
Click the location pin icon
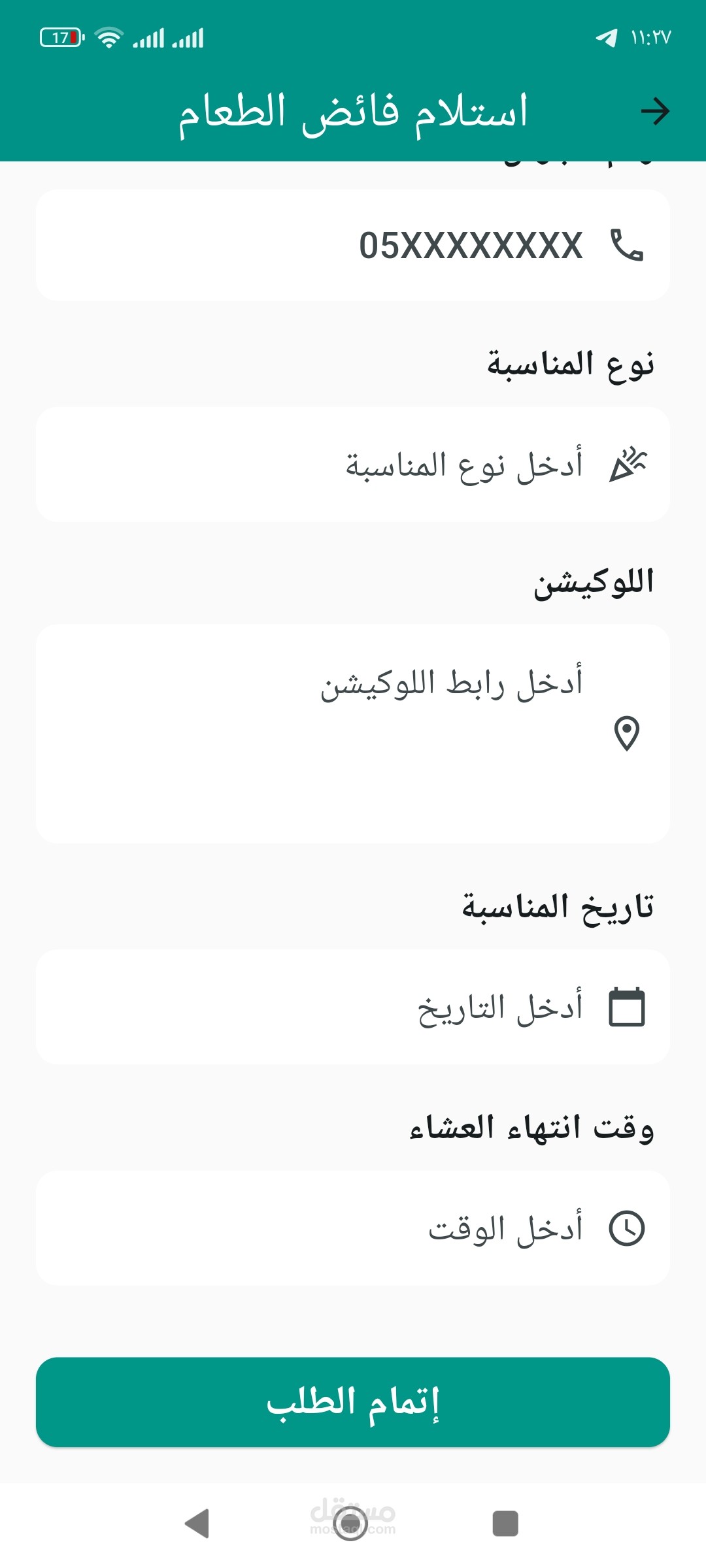[627, 734]
